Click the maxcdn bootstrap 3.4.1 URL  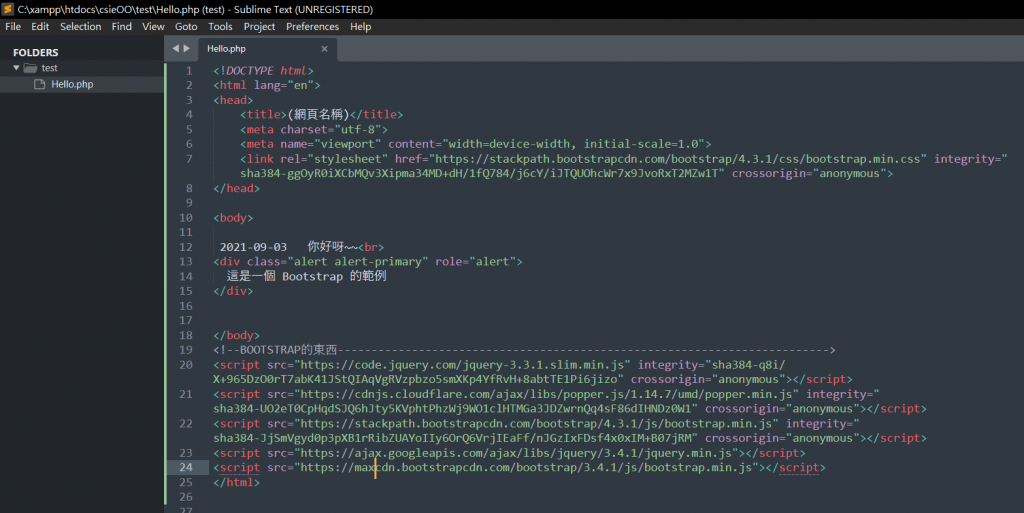526,467
